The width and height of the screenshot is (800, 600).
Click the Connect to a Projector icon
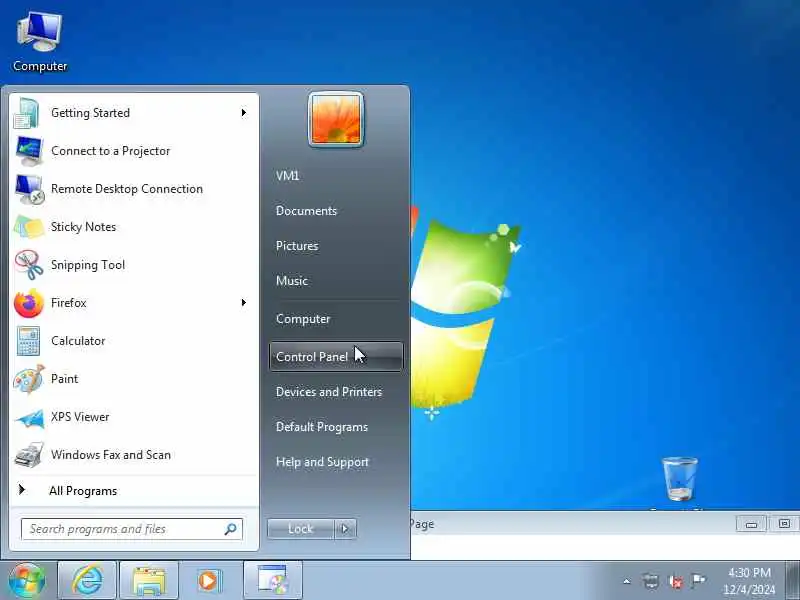pos(29,151)
